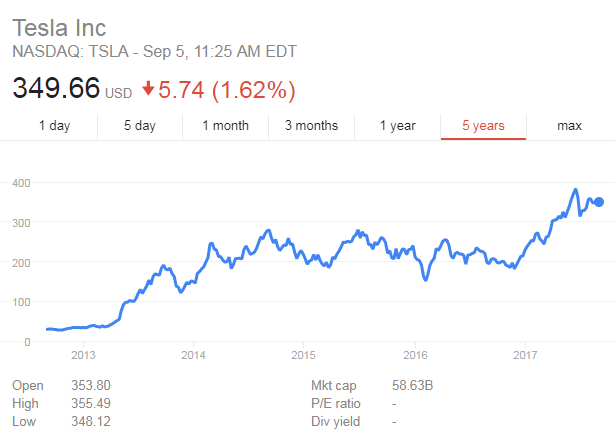Click the 5.74 (1.62%) change text

[227, 90]
